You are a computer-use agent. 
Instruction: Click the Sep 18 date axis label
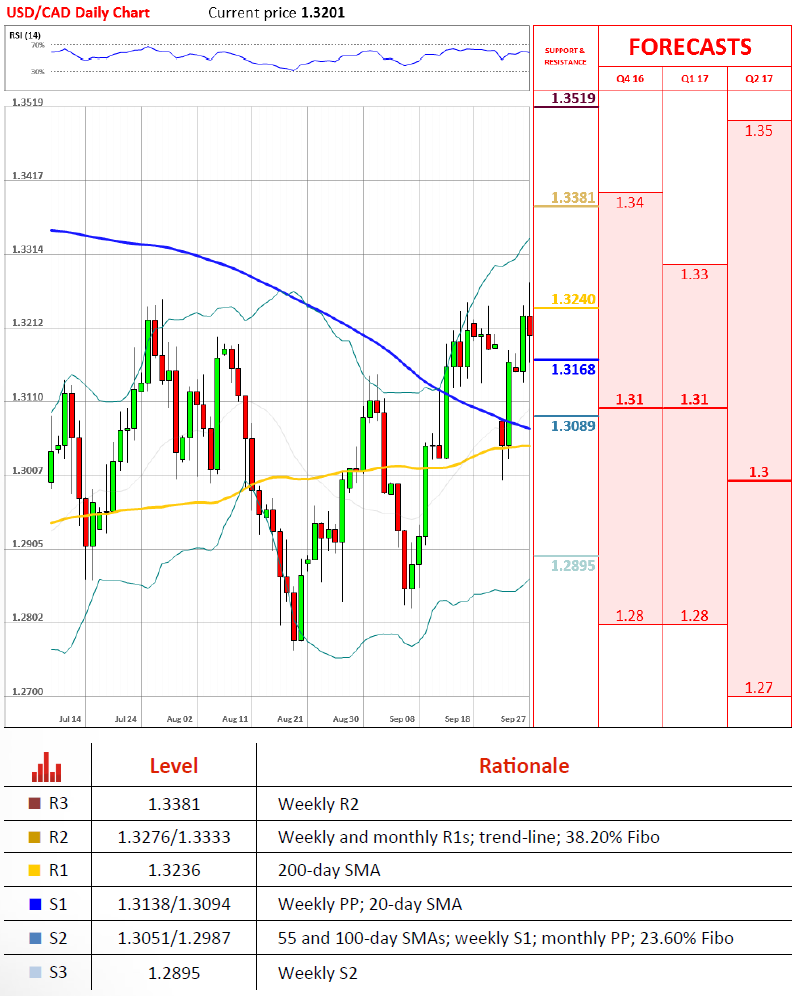tap(457, 719)
